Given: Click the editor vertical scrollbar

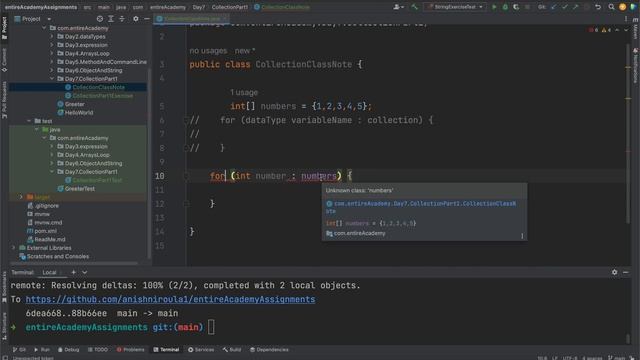Looking at the screenshot, I should pos(628,135).
